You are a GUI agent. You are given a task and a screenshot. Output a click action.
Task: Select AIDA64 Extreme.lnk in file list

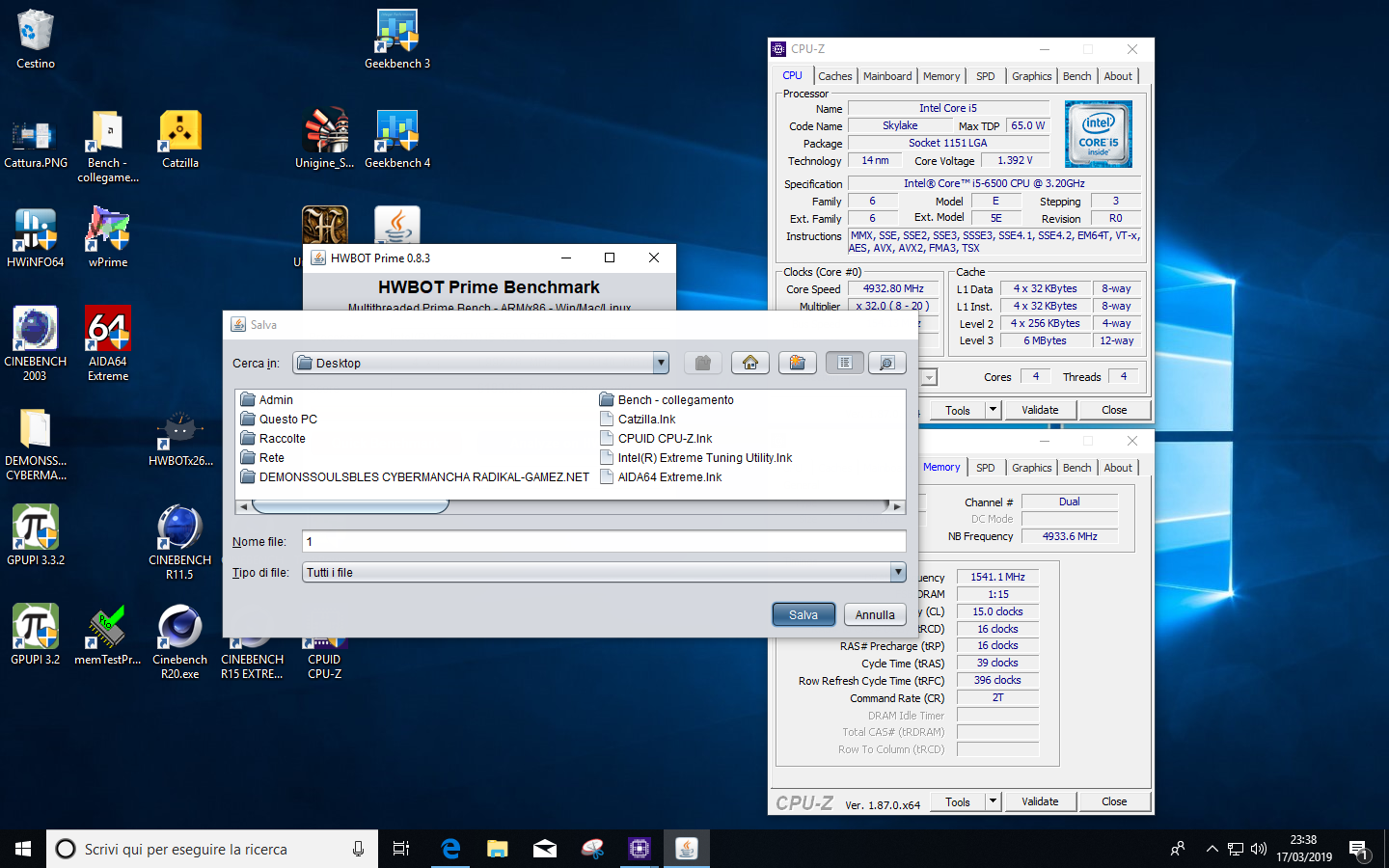(661, 476)
